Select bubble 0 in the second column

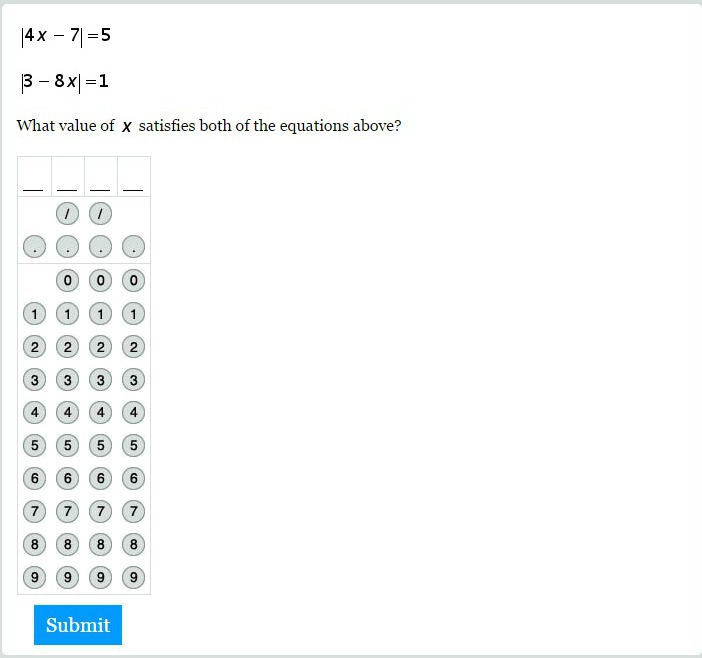[x=67, y=281]
